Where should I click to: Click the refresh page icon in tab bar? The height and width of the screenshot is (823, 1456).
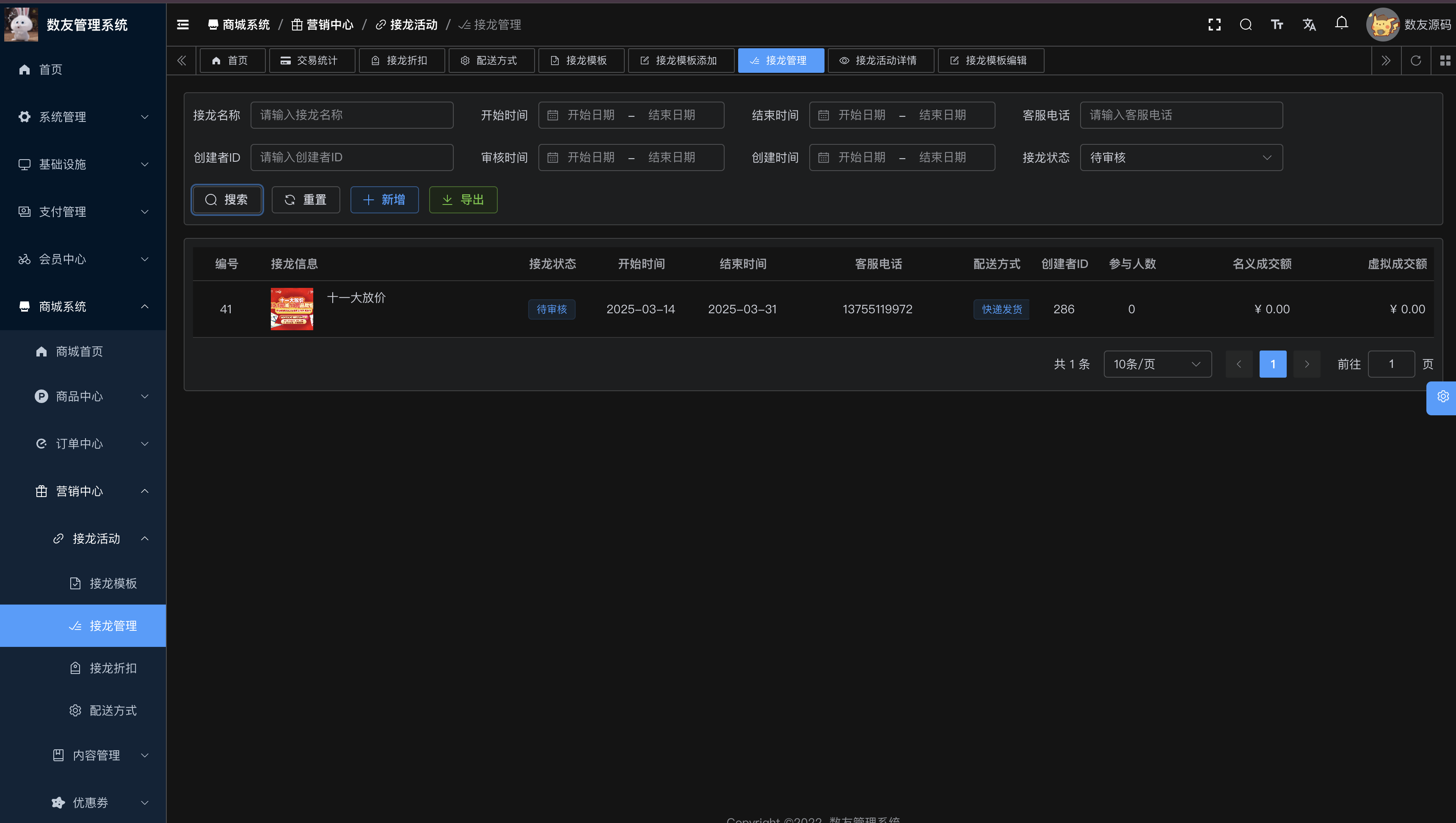click(1415, 61)
